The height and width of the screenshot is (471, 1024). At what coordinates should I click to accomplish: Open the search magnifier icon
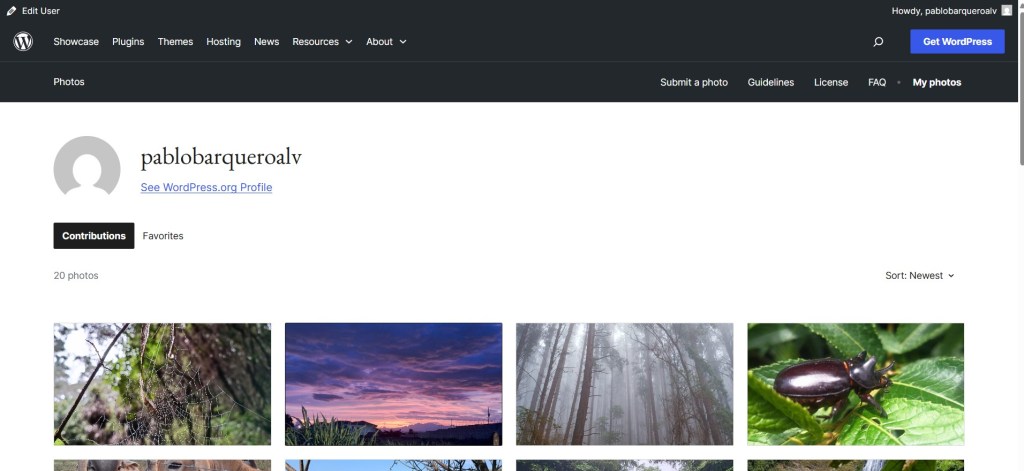click(878, 41)
